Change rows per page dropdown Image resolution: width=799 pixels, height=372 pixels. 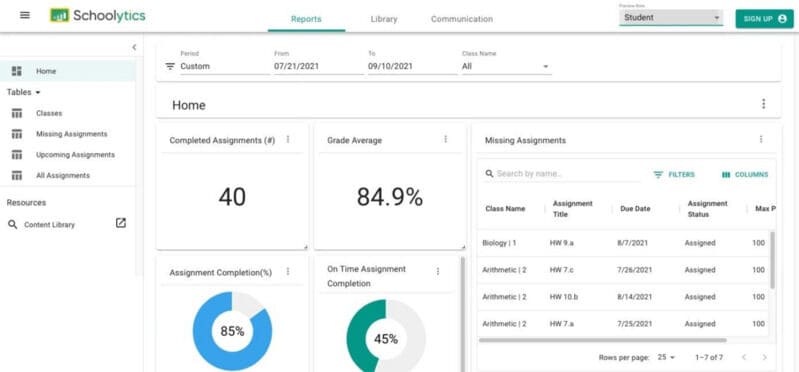[x=666, y=357]
